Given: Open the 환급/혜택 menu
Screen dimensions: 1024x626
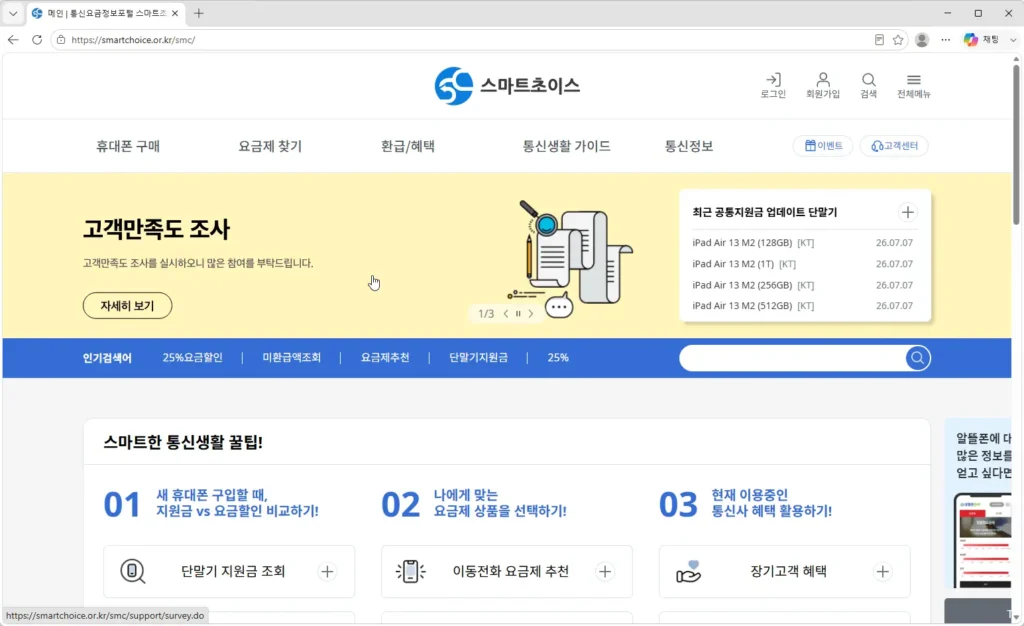Looking at the screenshot, I should [x=408, y=146].
